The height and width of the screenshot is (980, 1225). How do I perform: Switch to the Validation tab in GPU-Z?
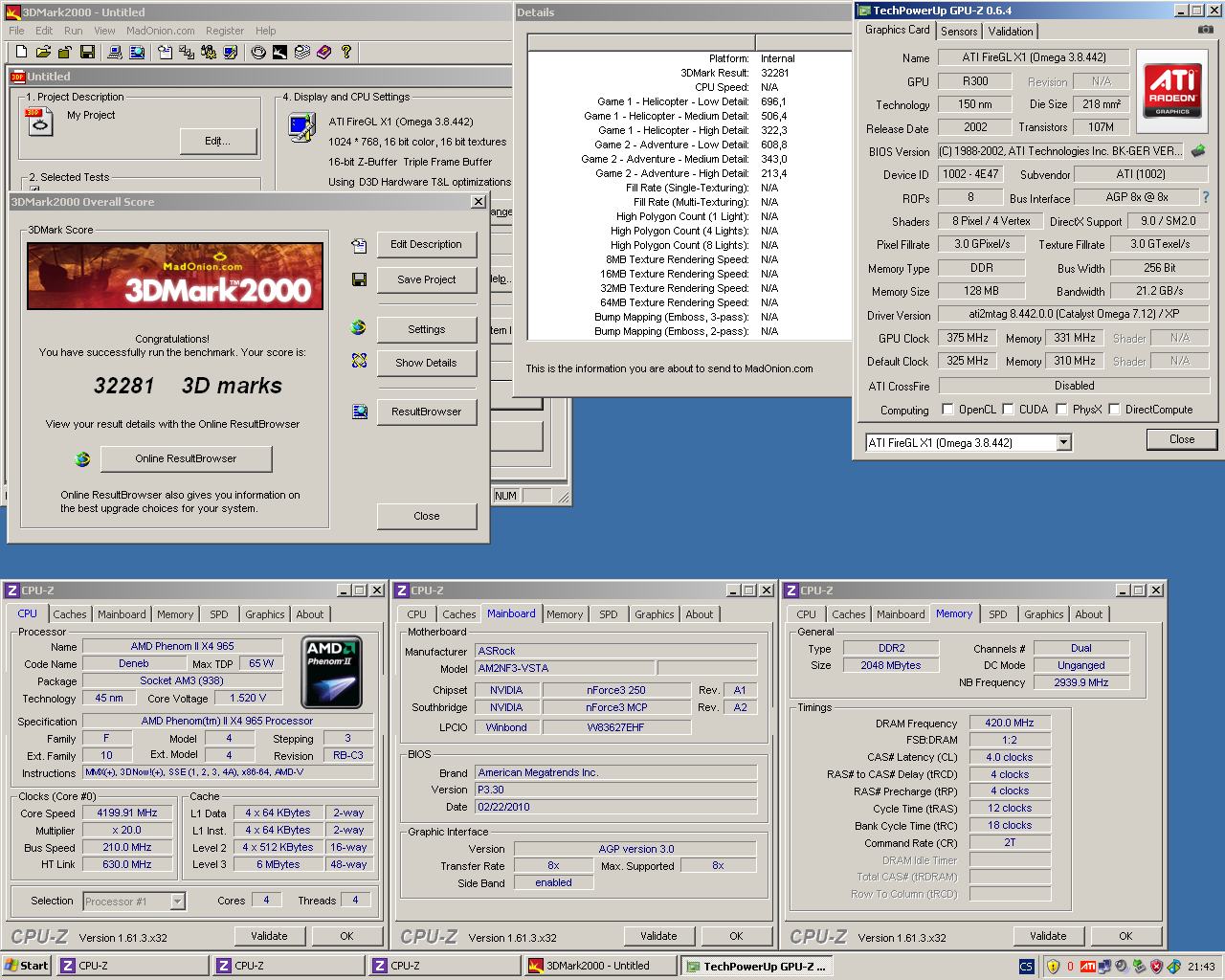tap(1011, 32)
